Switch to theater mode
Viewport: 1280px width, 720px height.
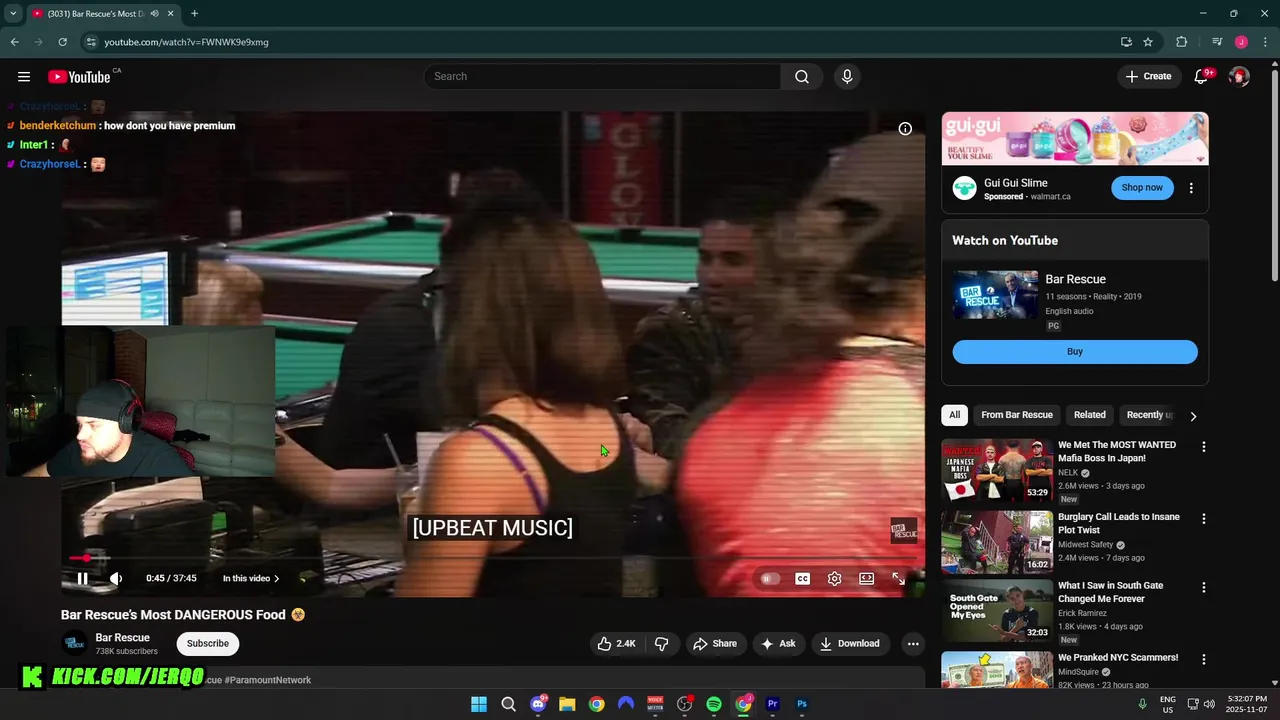[866, 578]
